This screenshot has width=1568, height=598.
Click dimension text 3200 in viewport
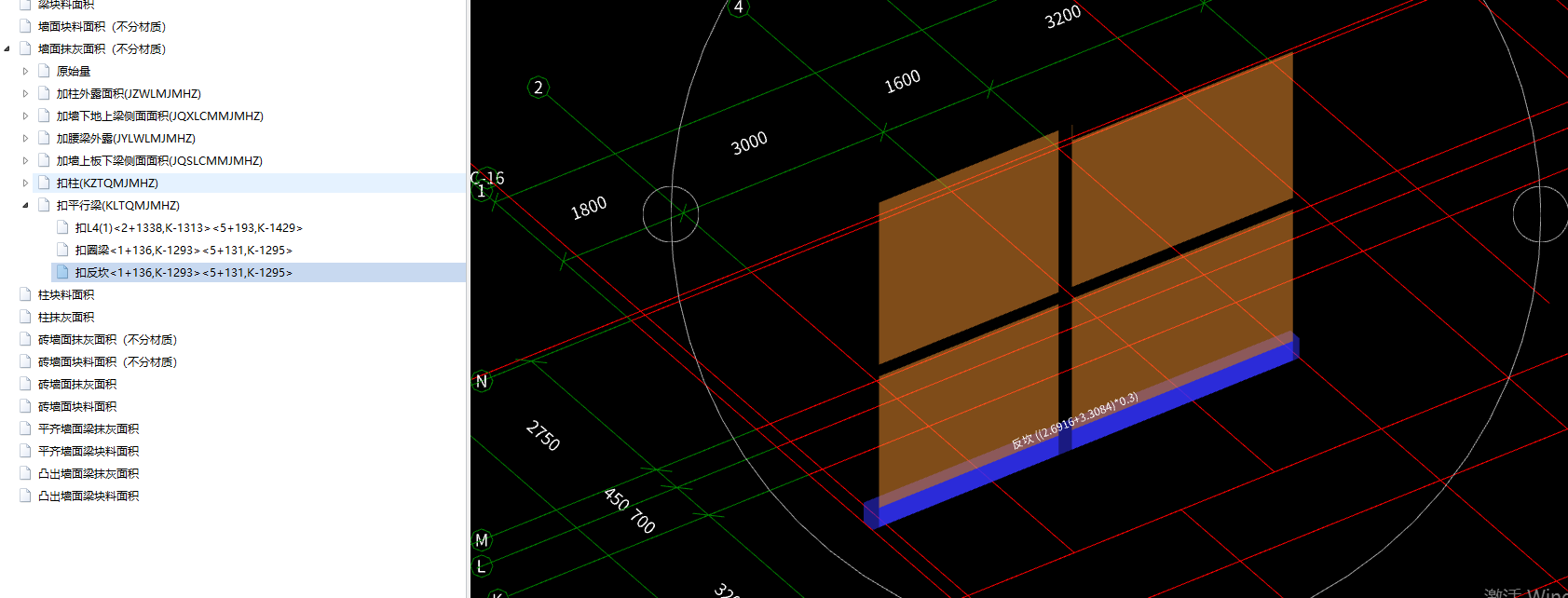[x=1063, y=17]
